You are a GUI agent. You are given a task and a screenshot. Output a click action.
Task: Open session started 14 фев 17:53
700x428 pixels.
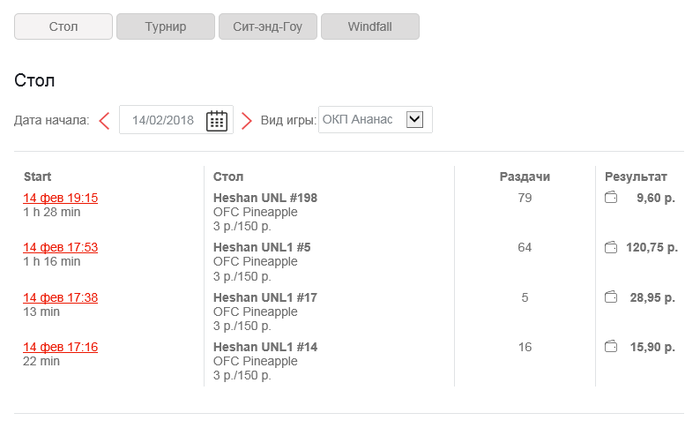pyautogui.click(x=60, y=247)
